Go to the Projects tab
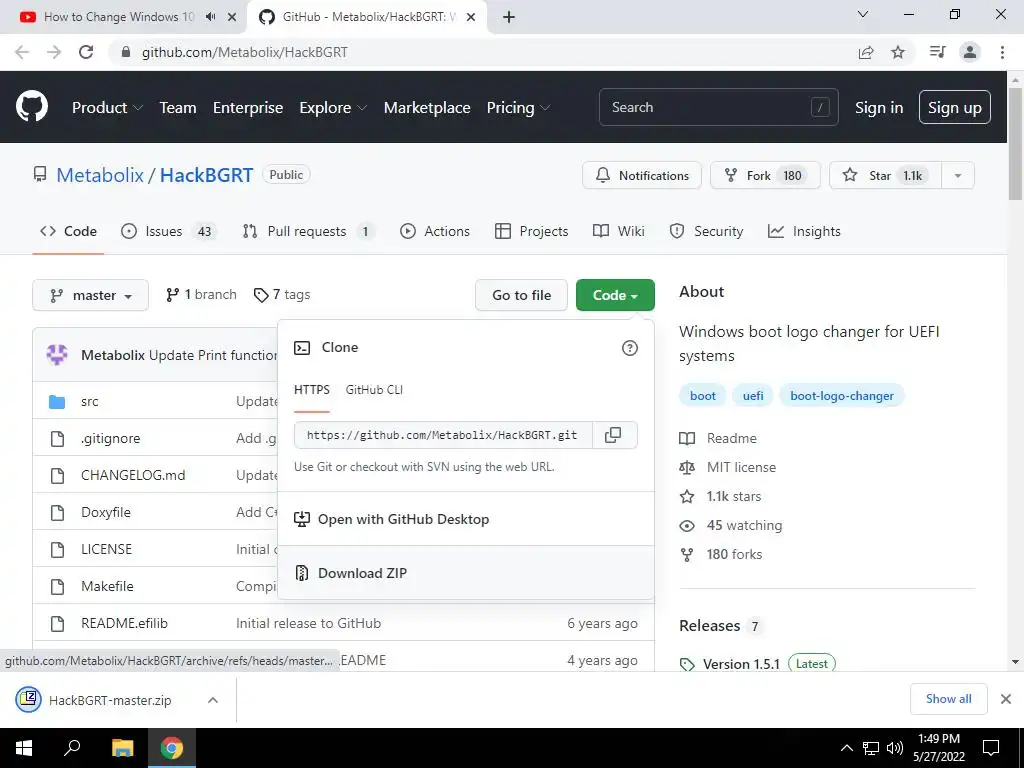This screenshot has height=768, width=1024. 532,231
